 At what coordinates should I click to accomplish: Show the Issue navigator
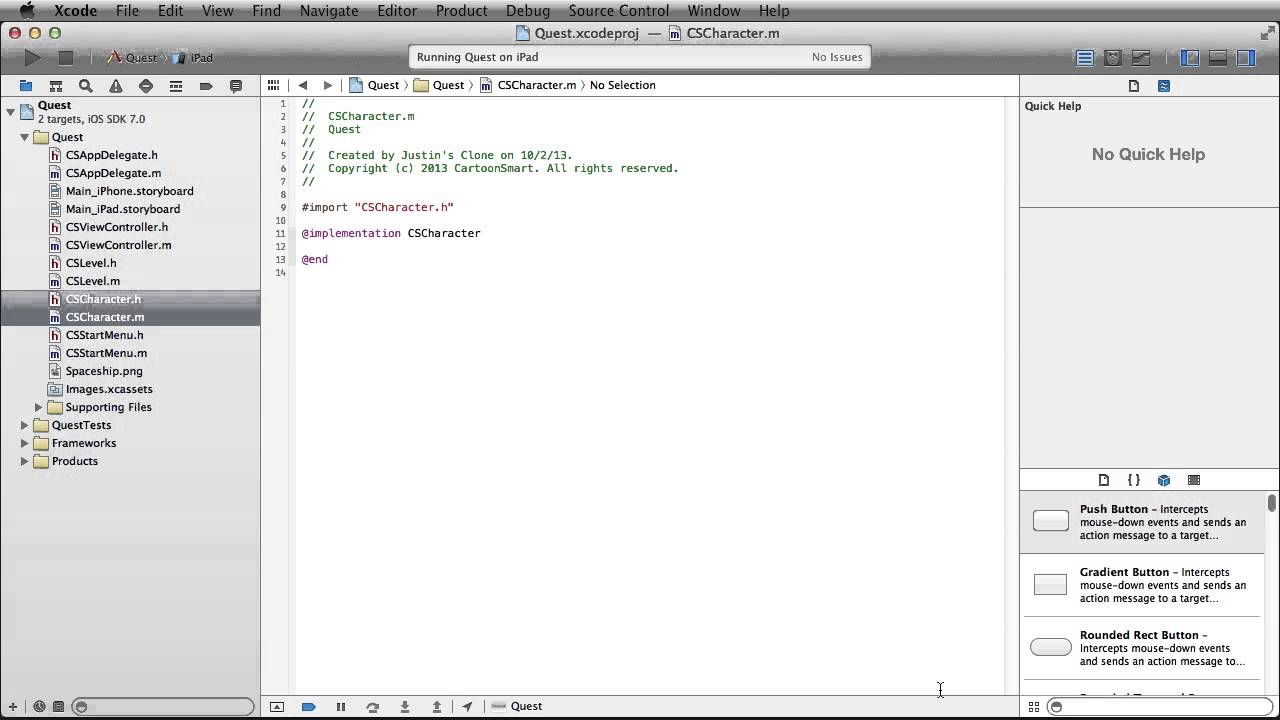116,86
